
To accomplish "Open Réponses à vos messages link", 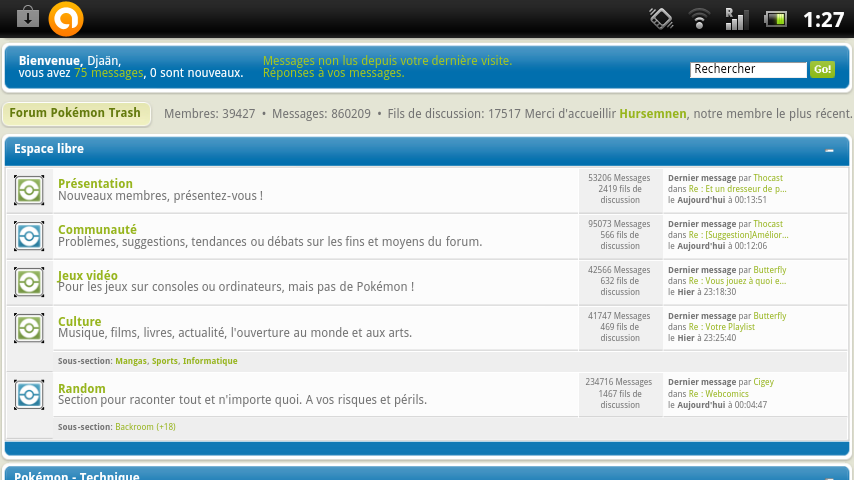I will pos(334,73).
